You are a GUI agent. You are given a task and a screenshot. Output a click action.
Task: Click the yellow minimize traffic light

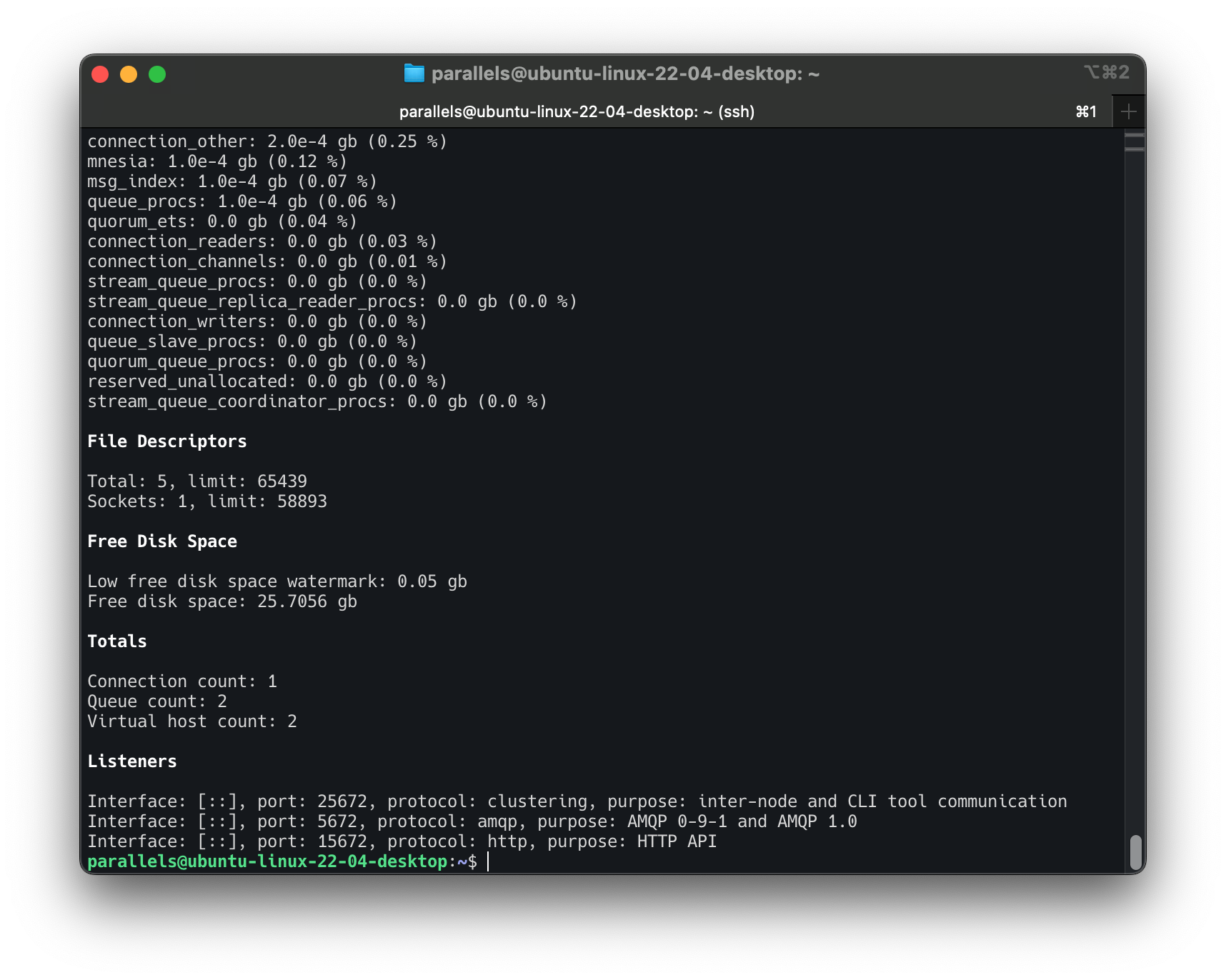click(x=129, y=74)
